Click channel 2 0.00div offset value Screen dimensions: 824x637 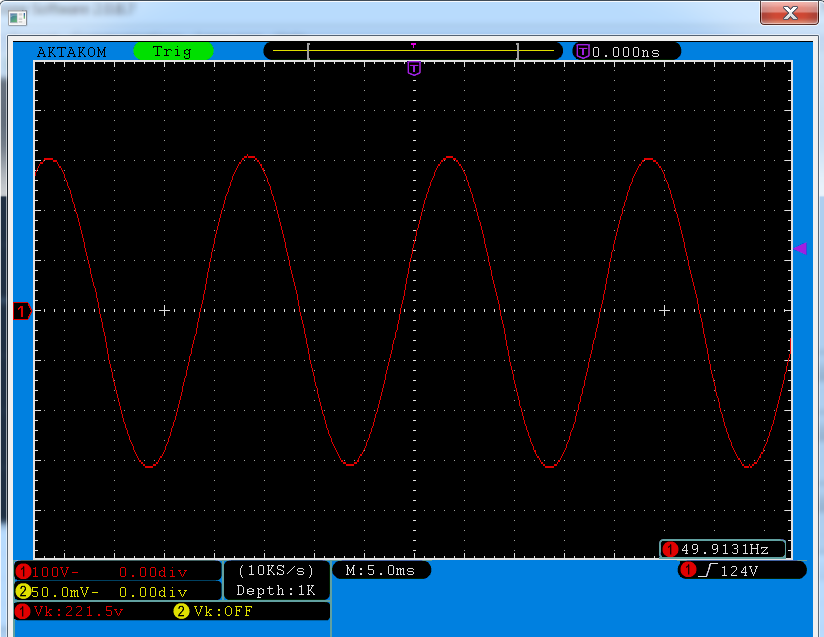[153, 593]
